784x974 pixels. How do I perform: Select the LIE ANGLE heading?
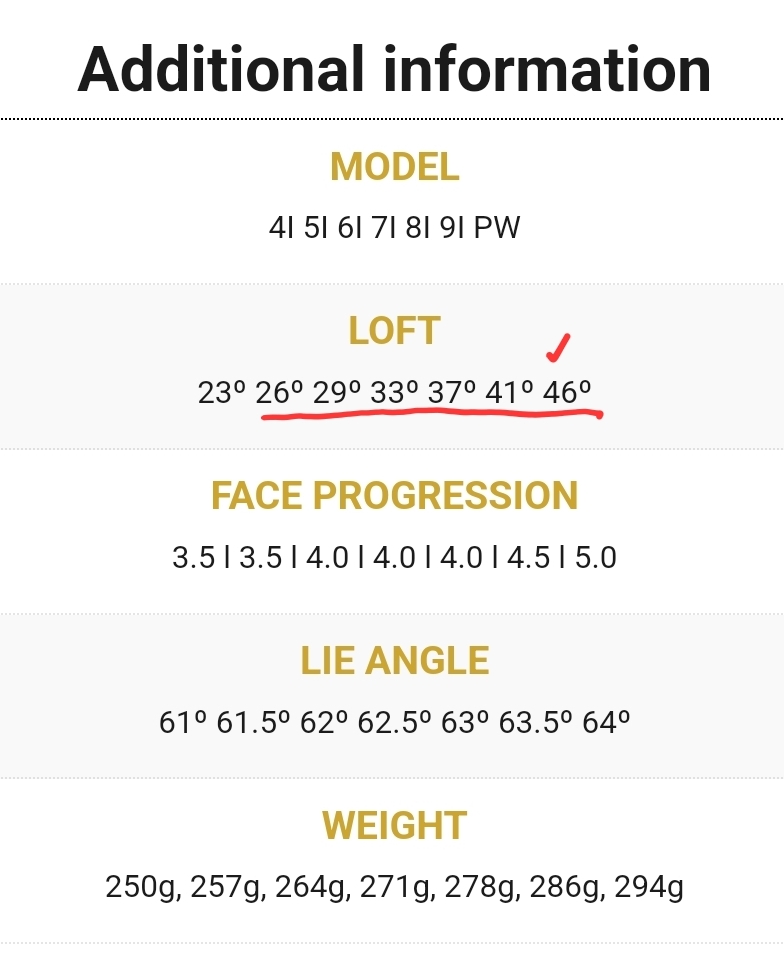click(x=394, y=660)
